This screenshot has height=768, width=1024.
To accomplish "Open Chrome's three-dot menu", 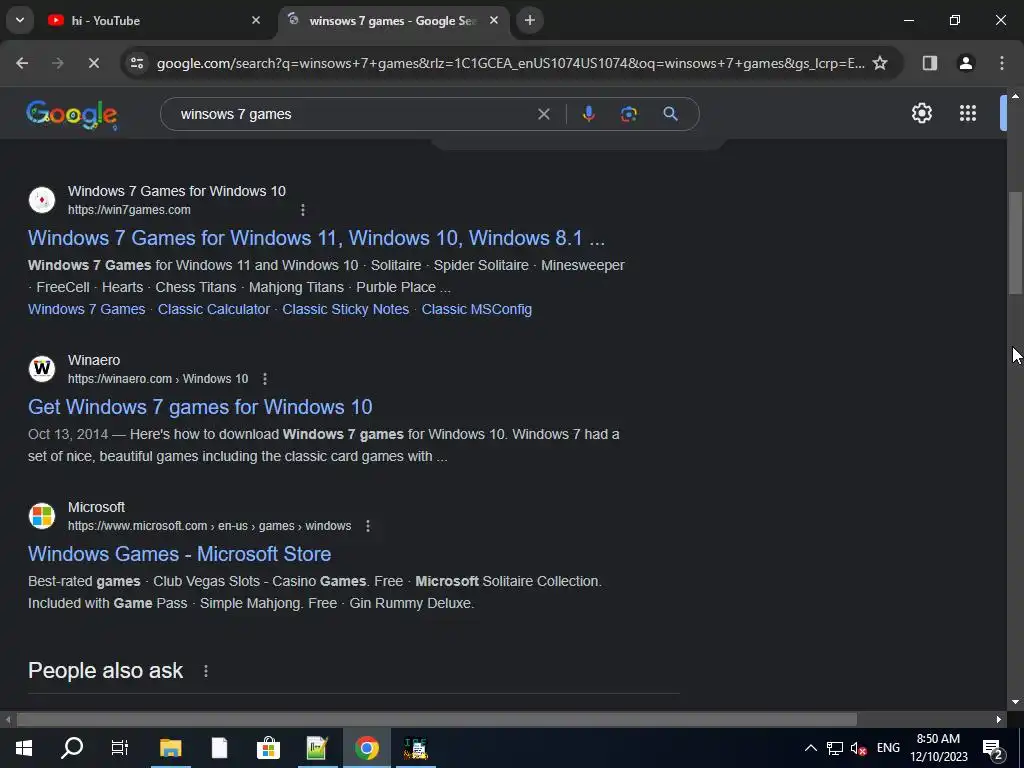I will click(x=1002, y=63).
